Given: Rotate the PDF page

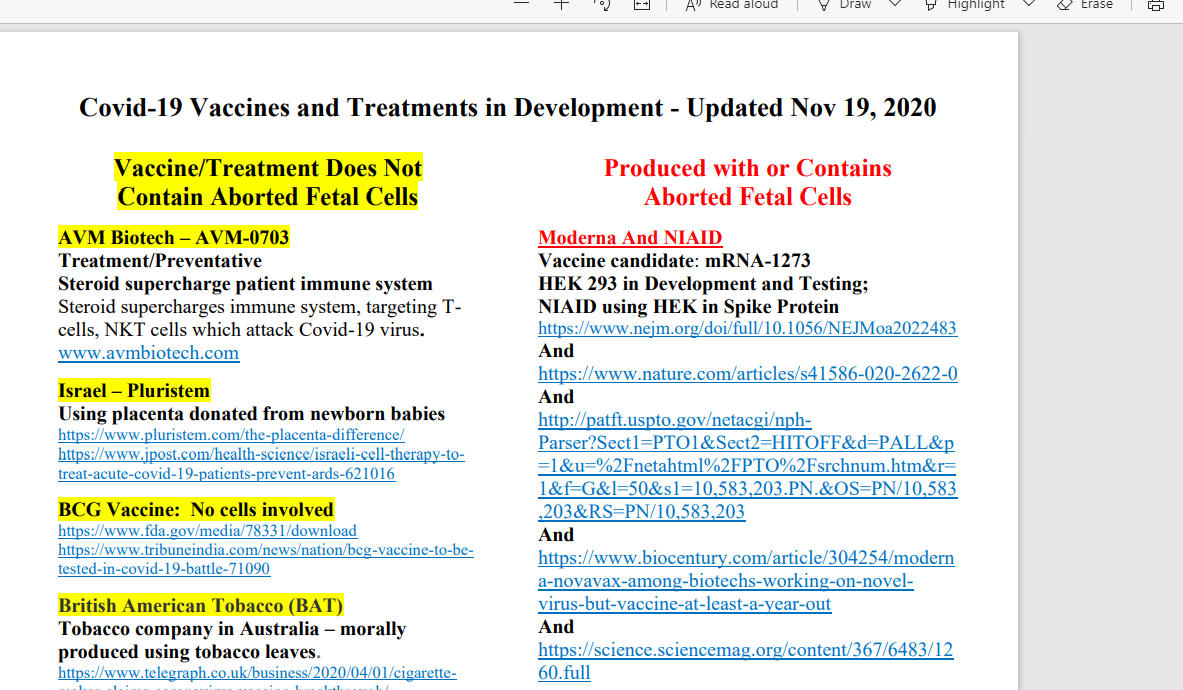Looking at the screenshot, I should point(602,5).
